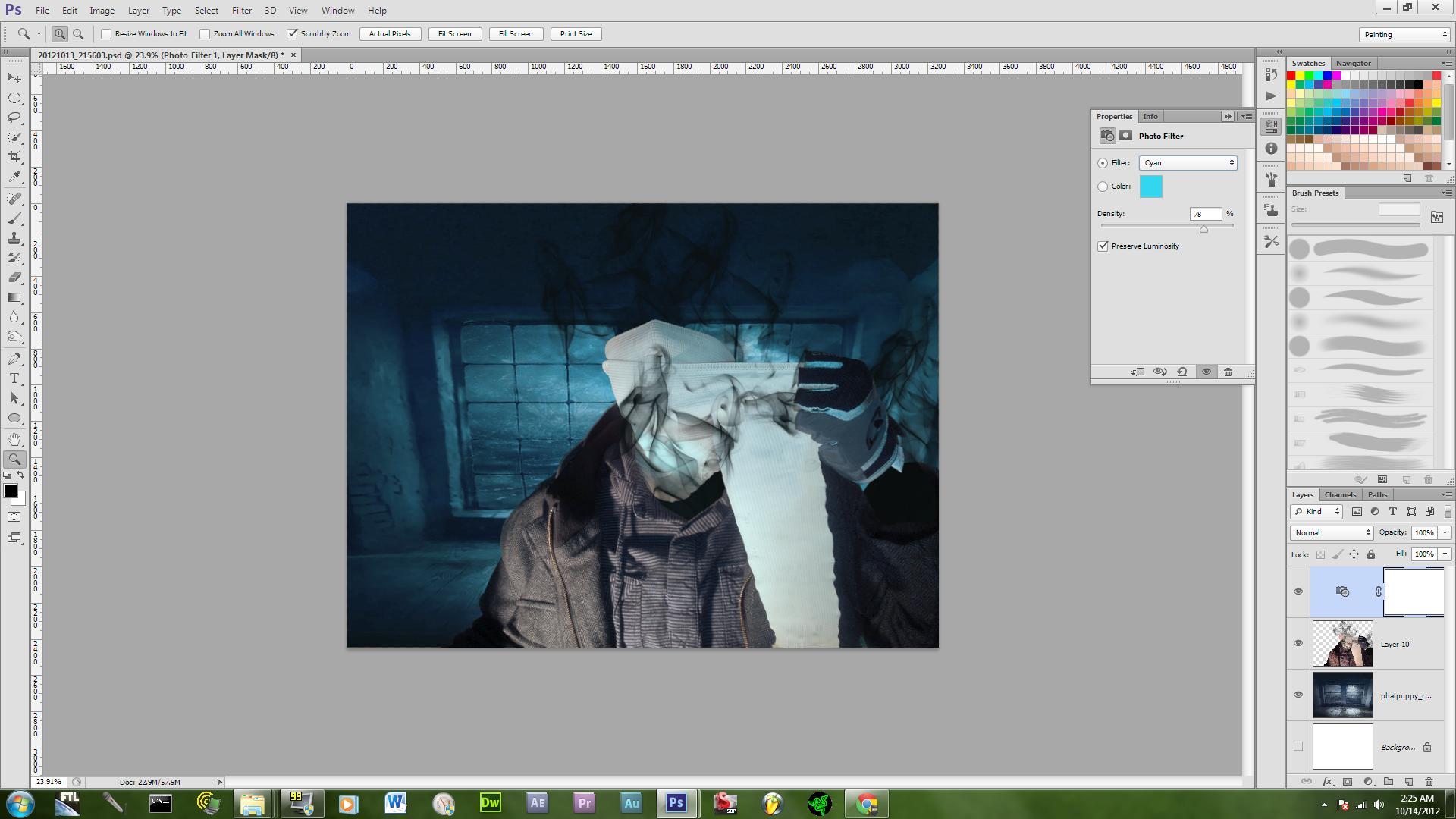Switch to the Channels tab
The image size is (1456, 819).
tap(1340, 494)
